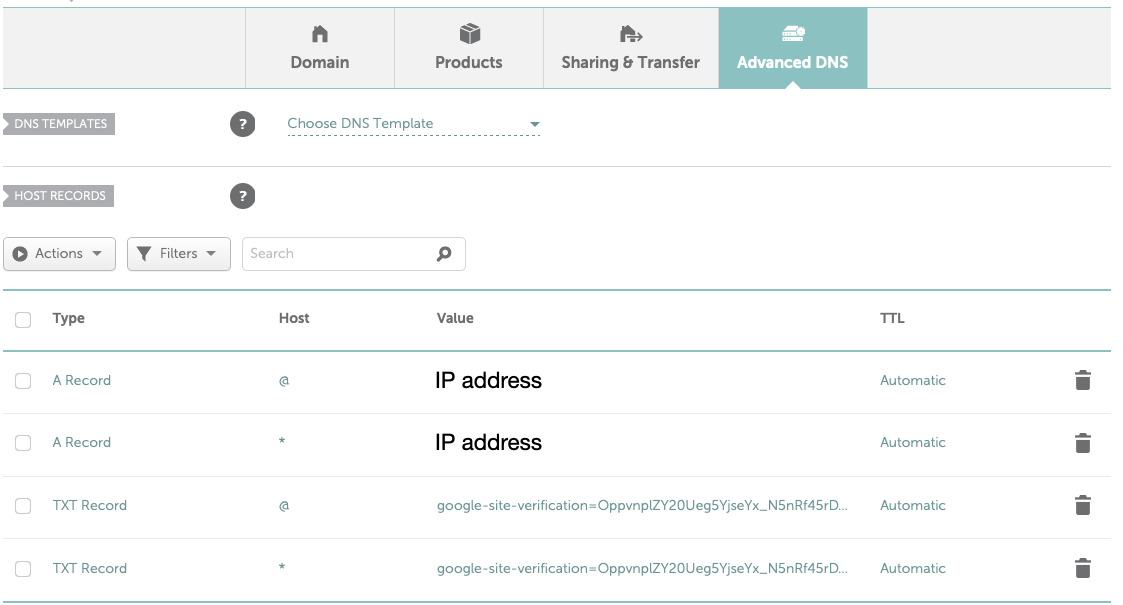
Task: Open the Sharing & Transfer tab
Action: (x=630, y=48)
